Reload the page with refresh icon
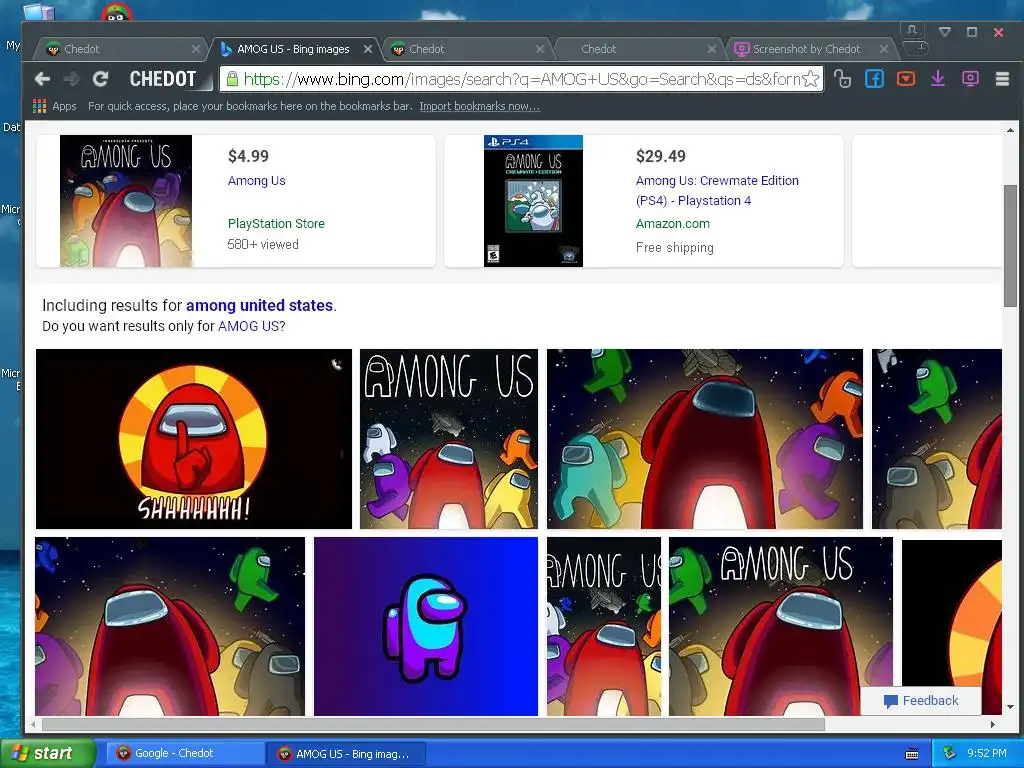 click(100, 79)
